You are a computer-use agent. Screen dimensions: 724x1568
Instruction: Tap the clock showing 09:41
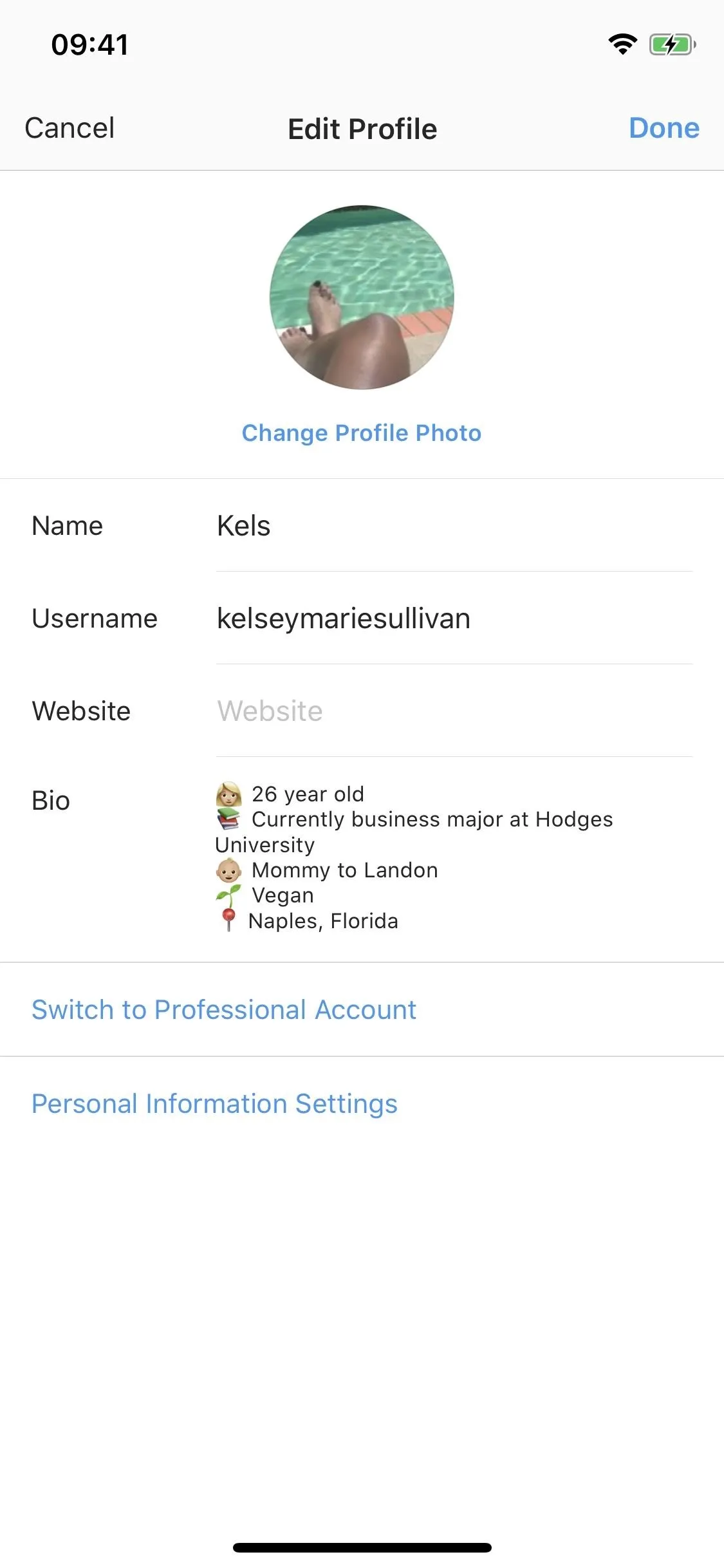pos(90,44)
